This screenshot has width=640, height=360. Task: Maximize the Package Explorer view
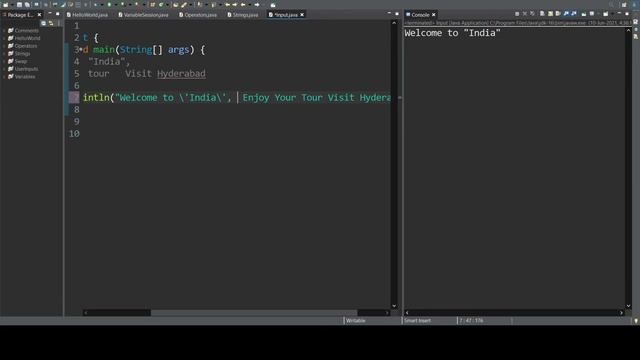[x=58, y=13]
